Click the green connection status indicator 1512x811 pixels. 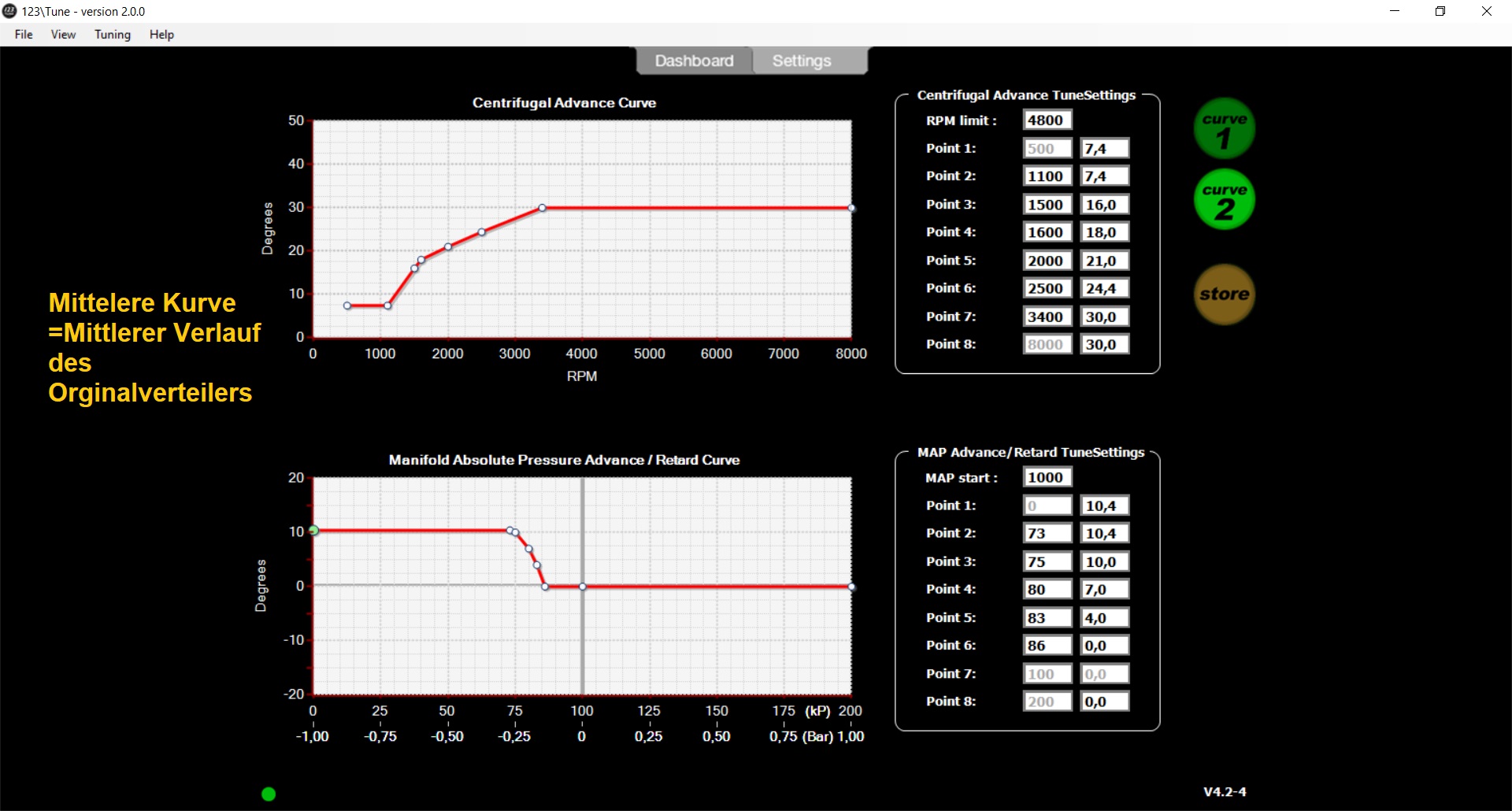[x=269, y=794]
